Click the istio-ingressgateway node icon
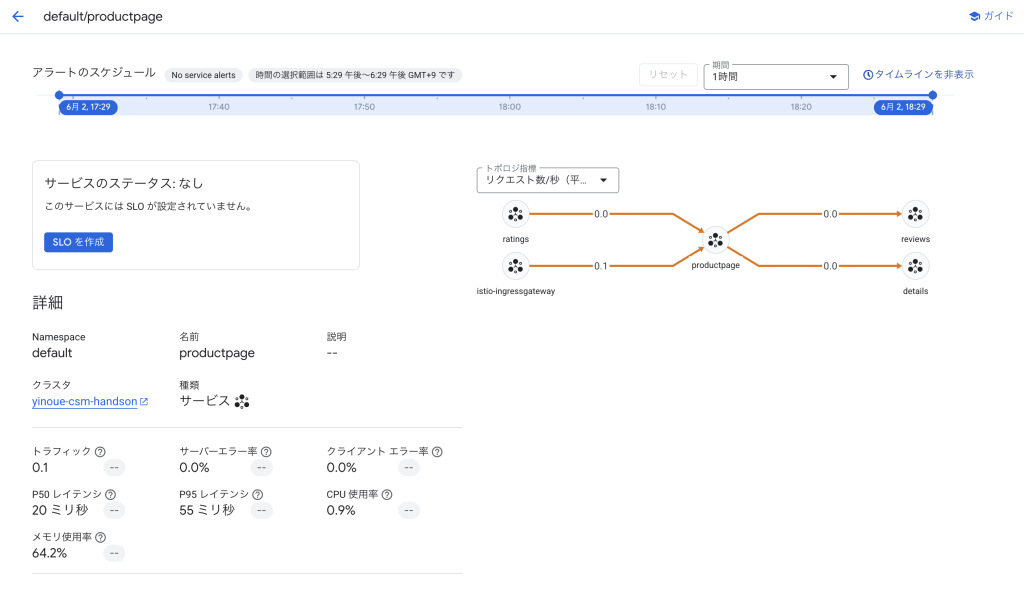 pyautogui.click(x=516, y=266)
